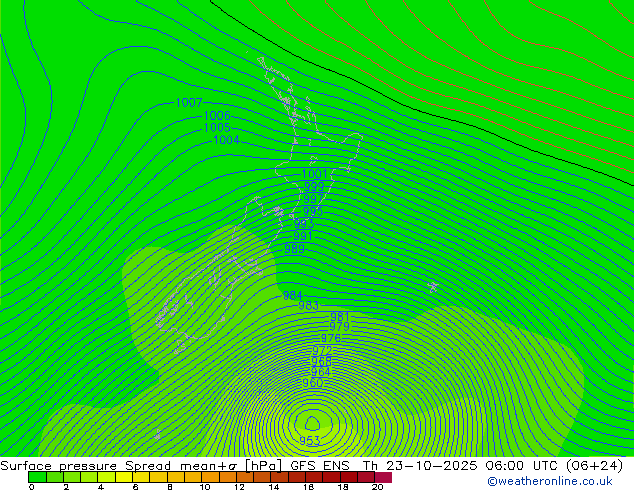Select the date text 'Th 23-10-2025'
The height and width of the screenshot is (490, 634).
(x=409, y=466)
